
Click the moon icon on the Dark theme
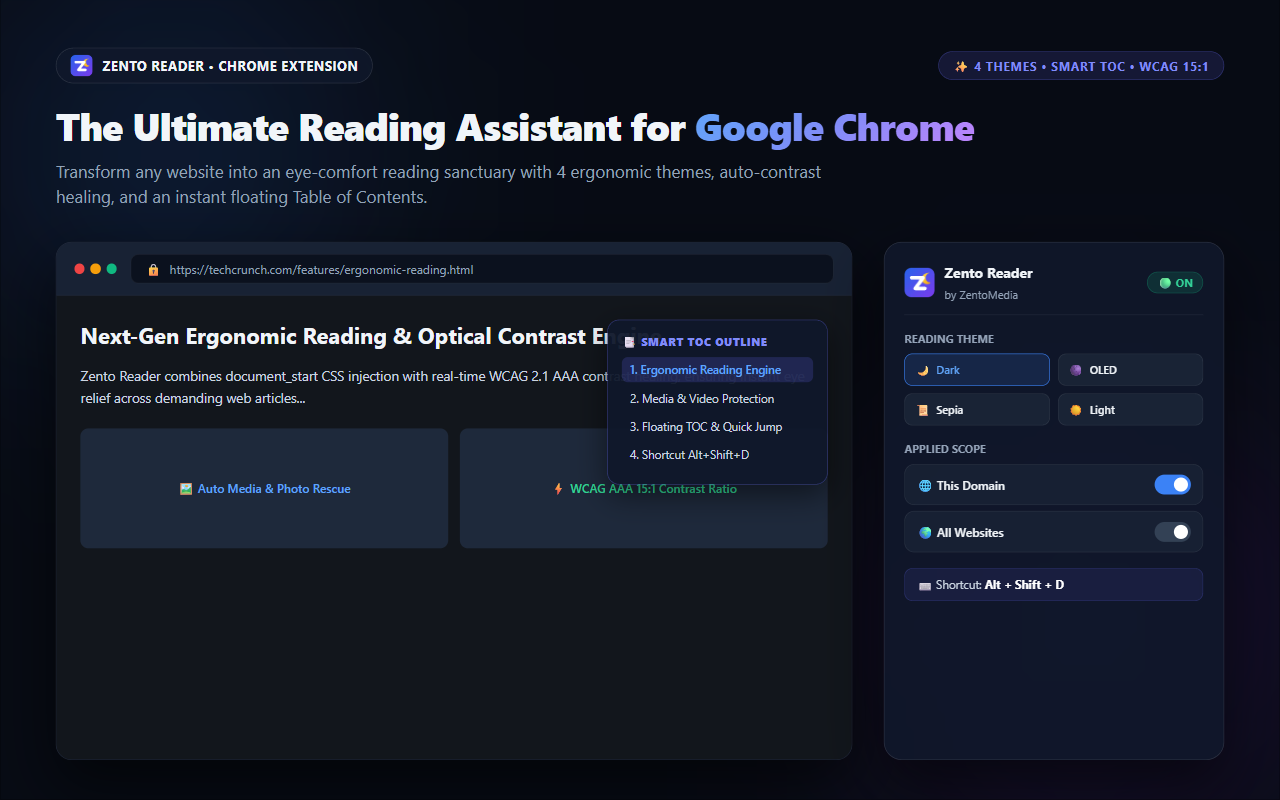click(x=924, y=370)
